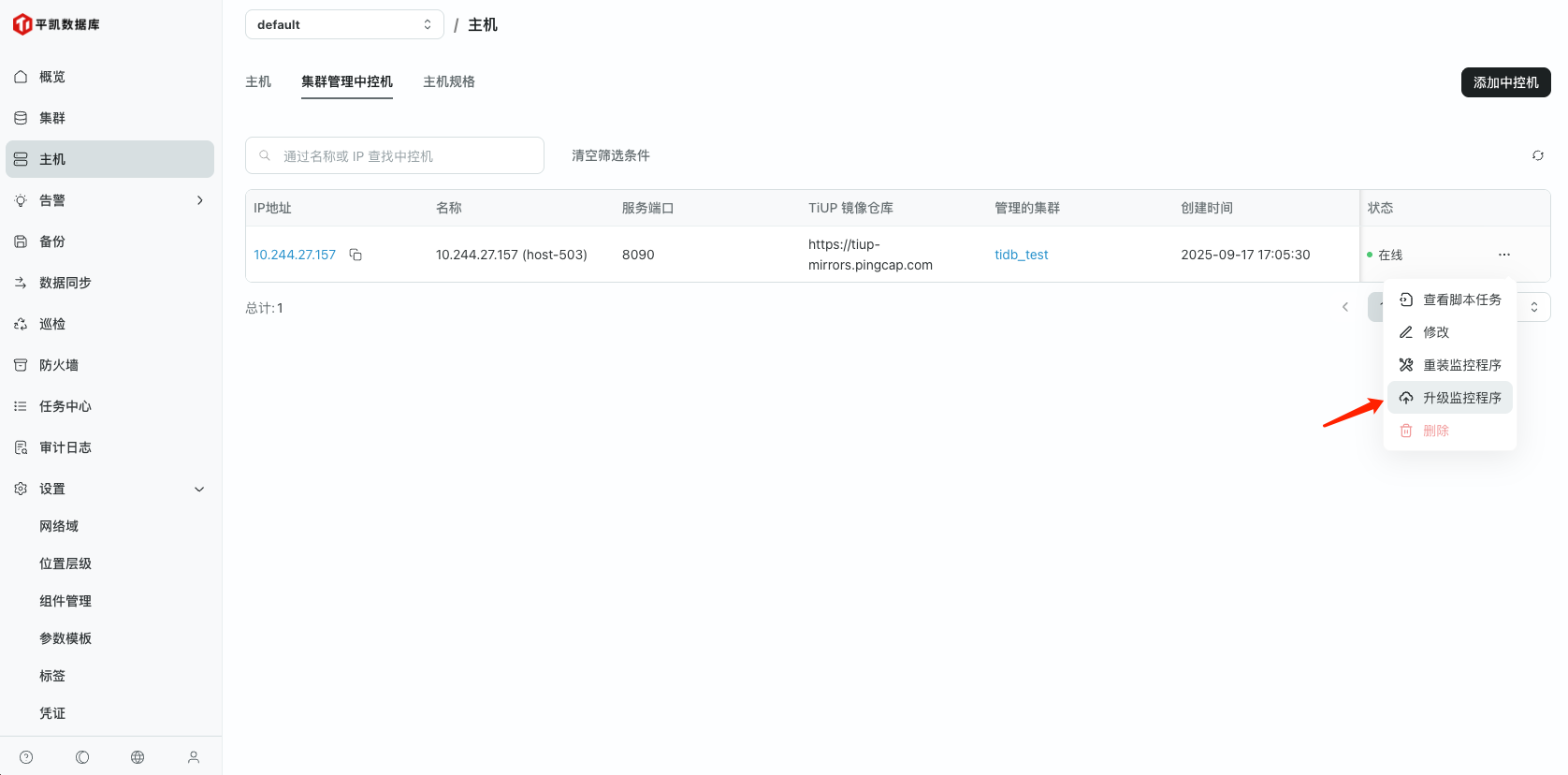
Task: Toggle dark mode theme icon
Action: coord(82,757)
